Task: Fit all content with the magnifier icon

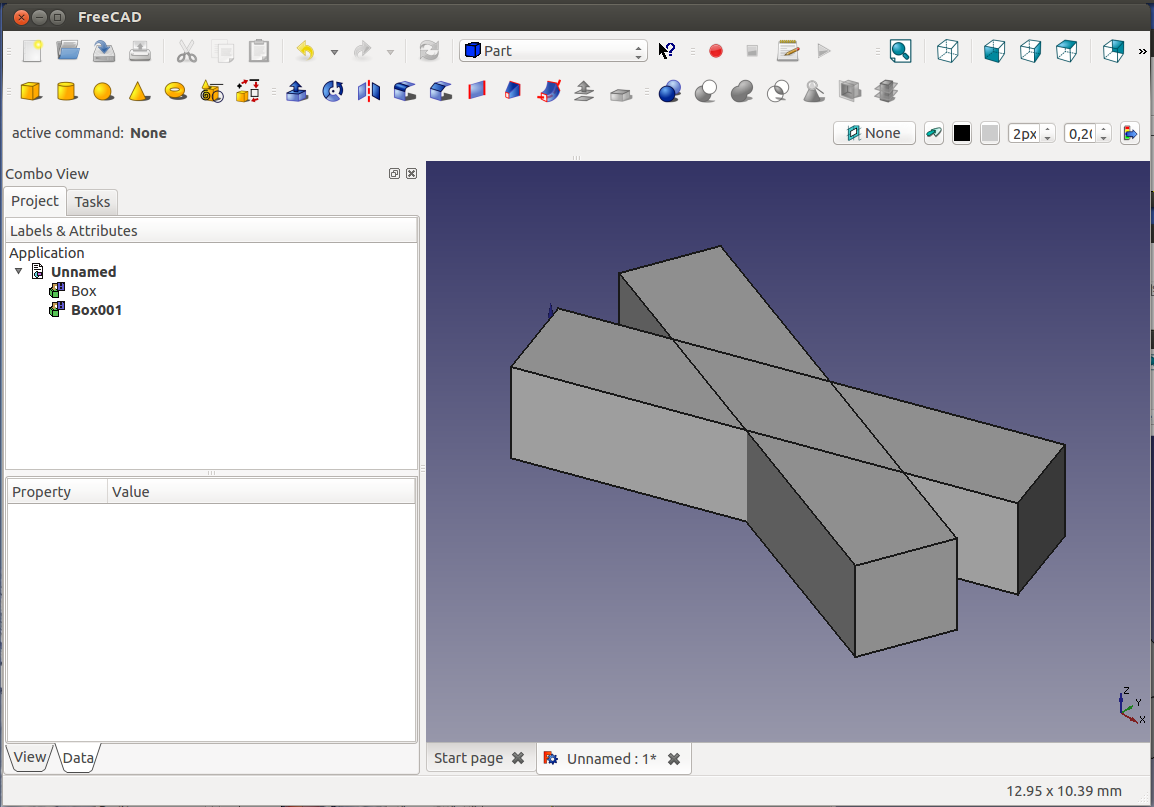Action: tap(900, 51)
